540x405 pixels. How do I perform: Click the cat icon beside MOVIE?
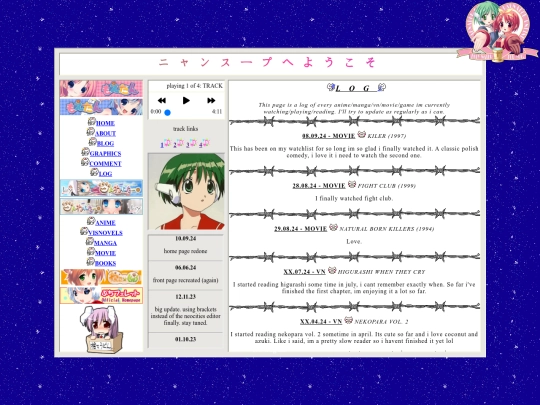(x=91, y=251)
